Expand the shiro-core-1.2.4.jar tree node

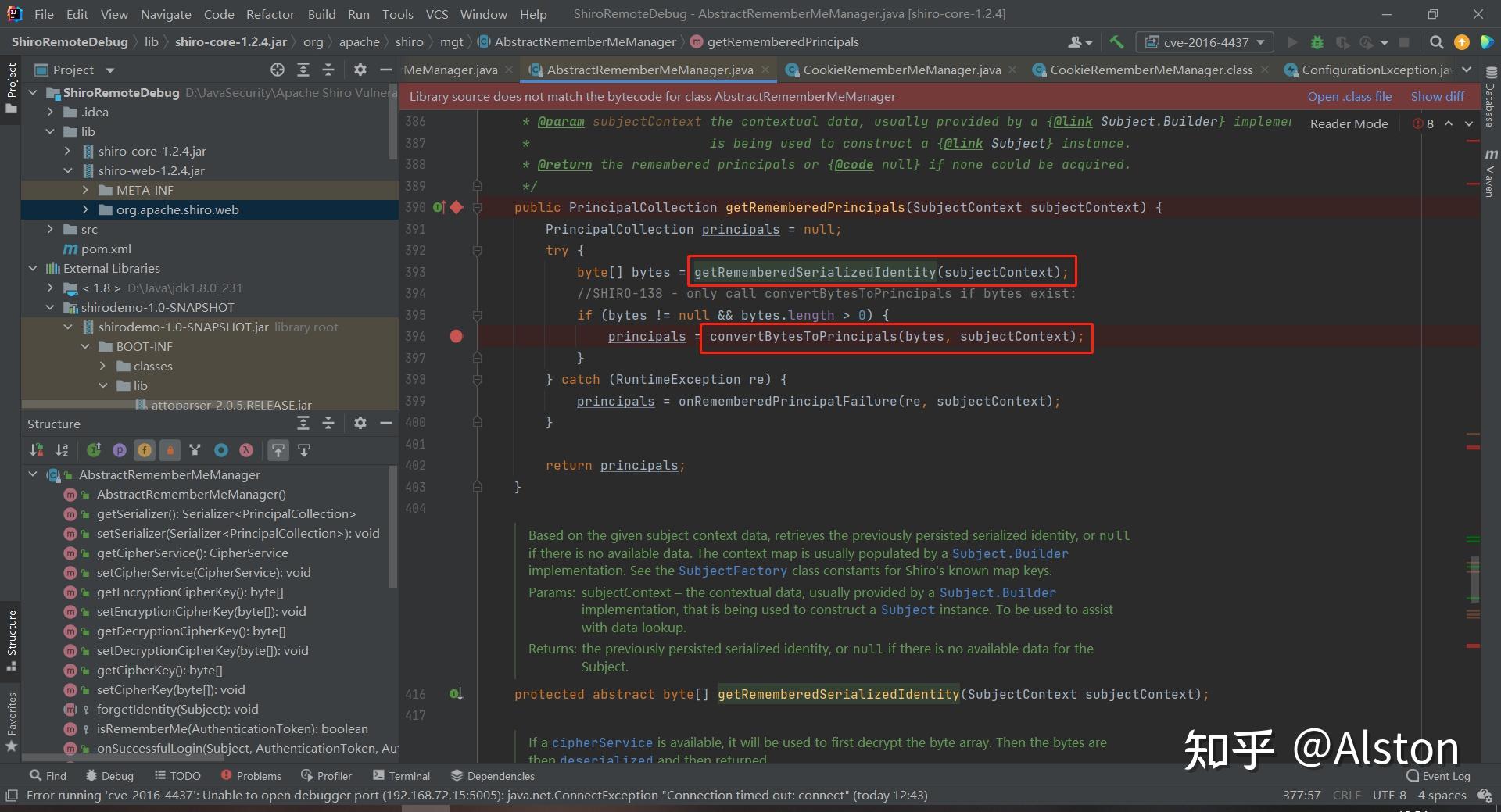pos(68,152)
